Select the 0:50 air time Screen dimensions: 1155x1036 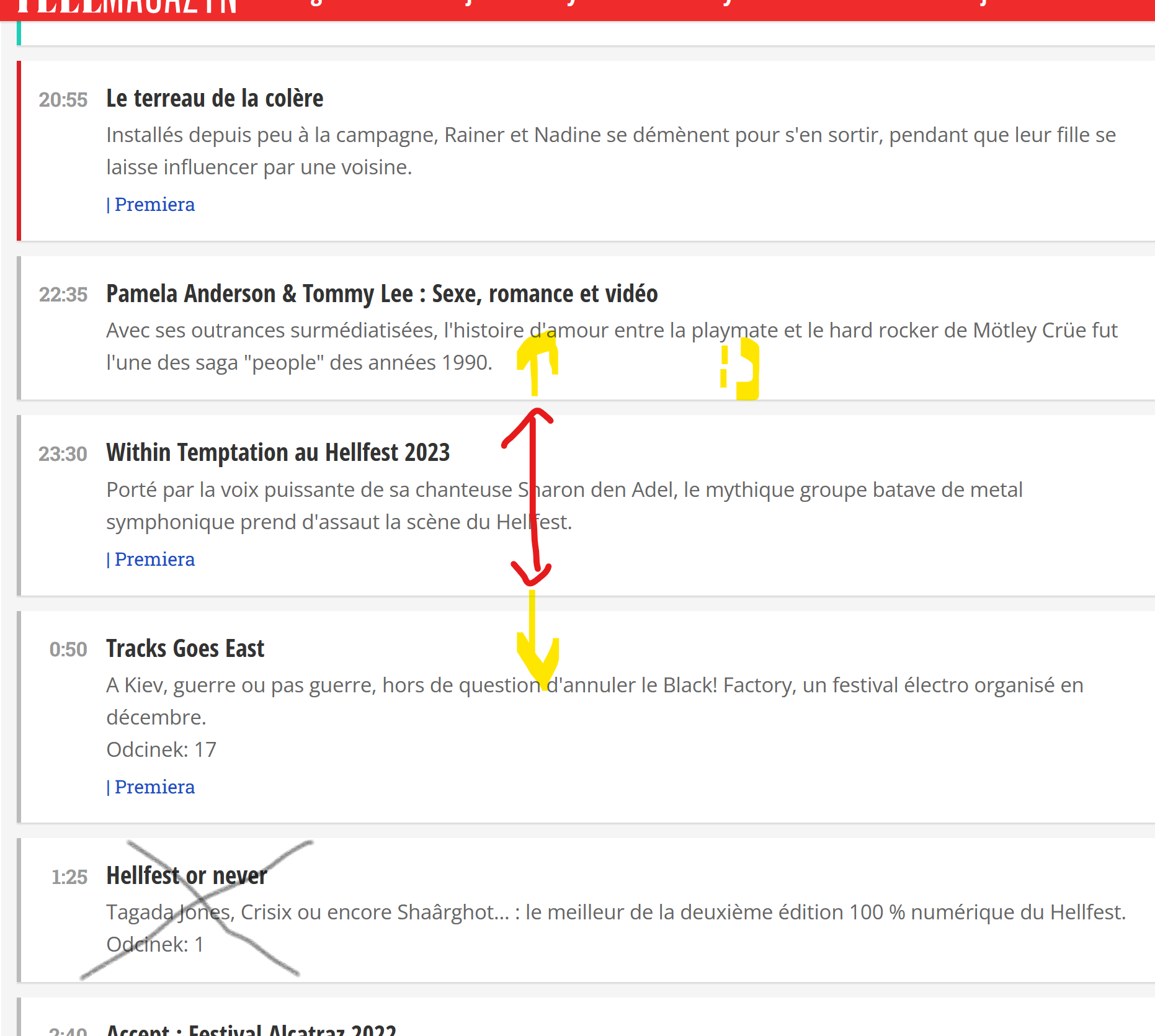point(68,650)
